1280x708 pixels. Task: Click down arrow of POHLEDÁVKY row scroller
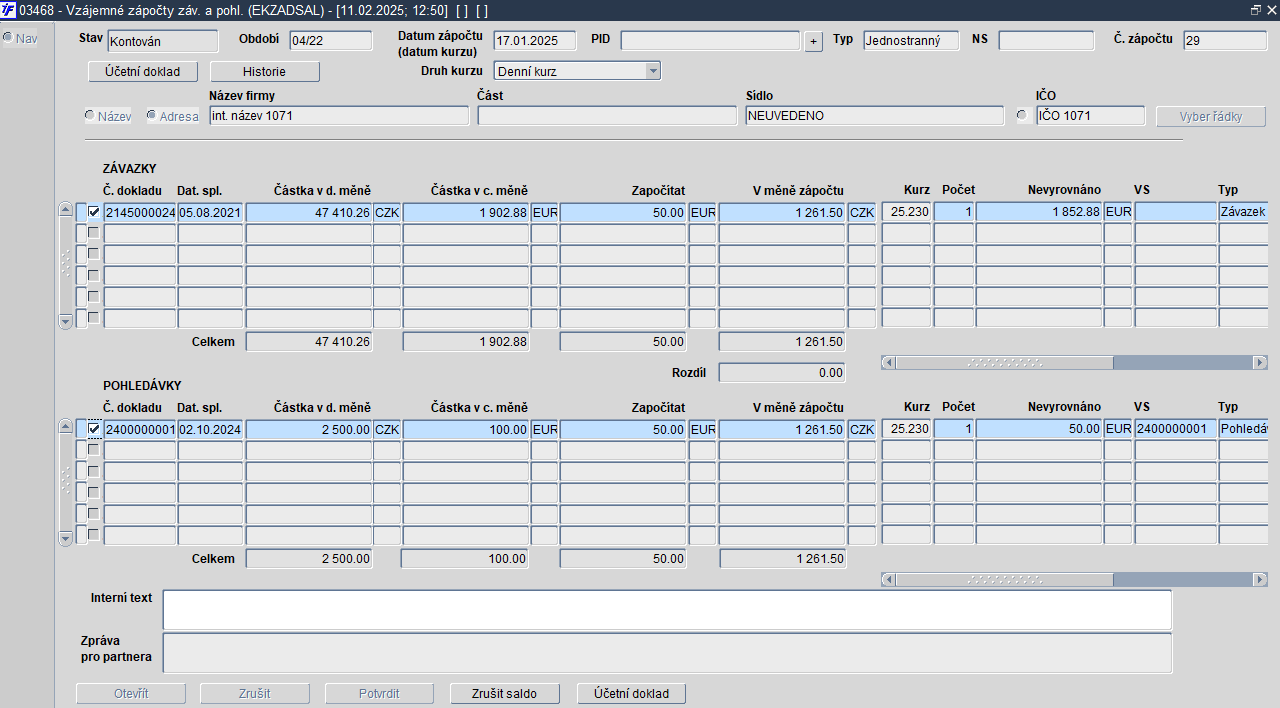(66, 538)
